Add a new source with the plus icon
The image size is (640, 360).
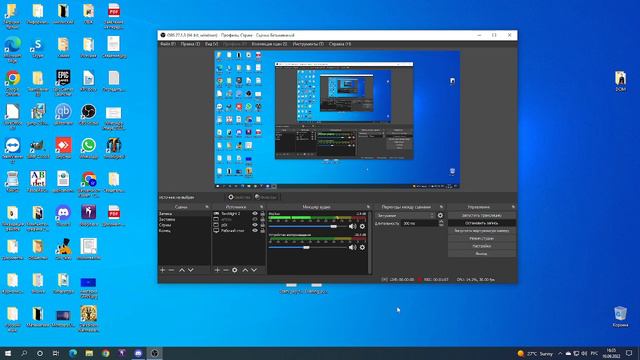click(x=217, y=270)
